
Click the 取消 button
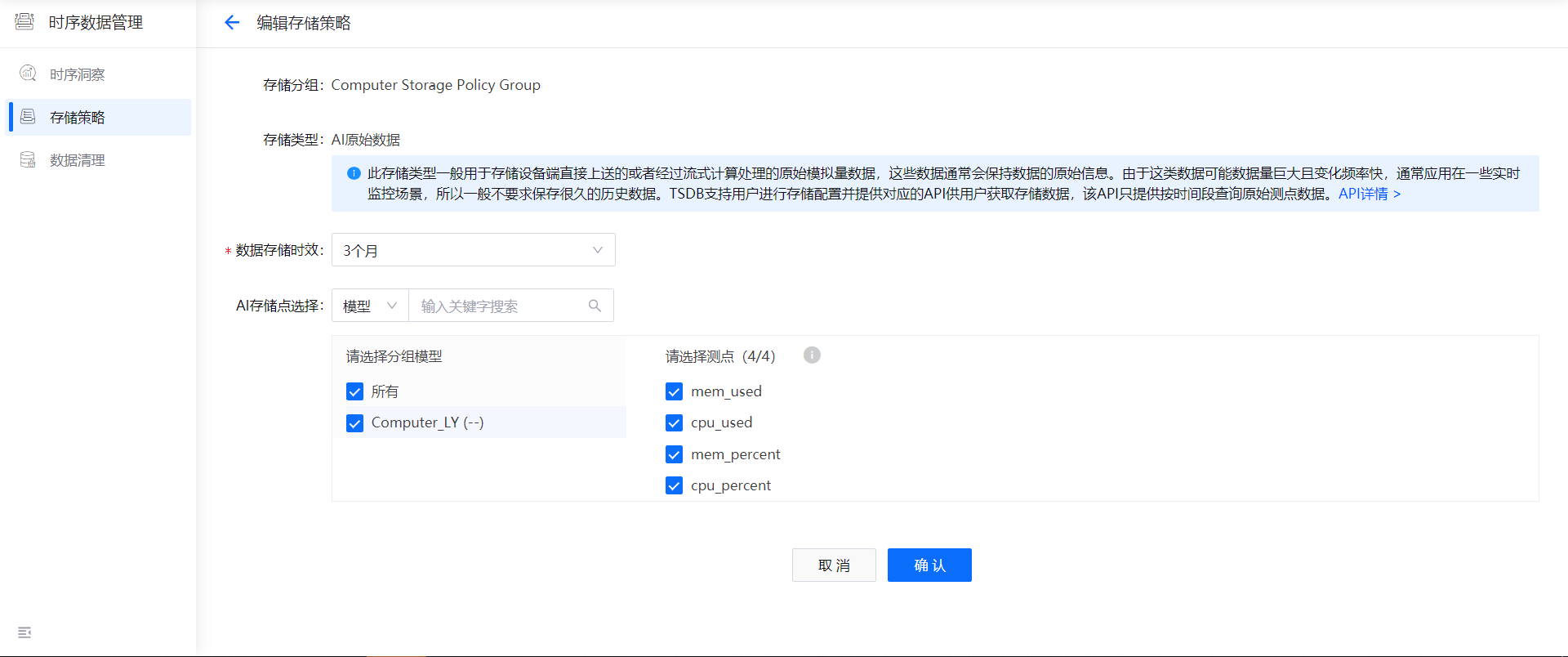click(834, 565)
